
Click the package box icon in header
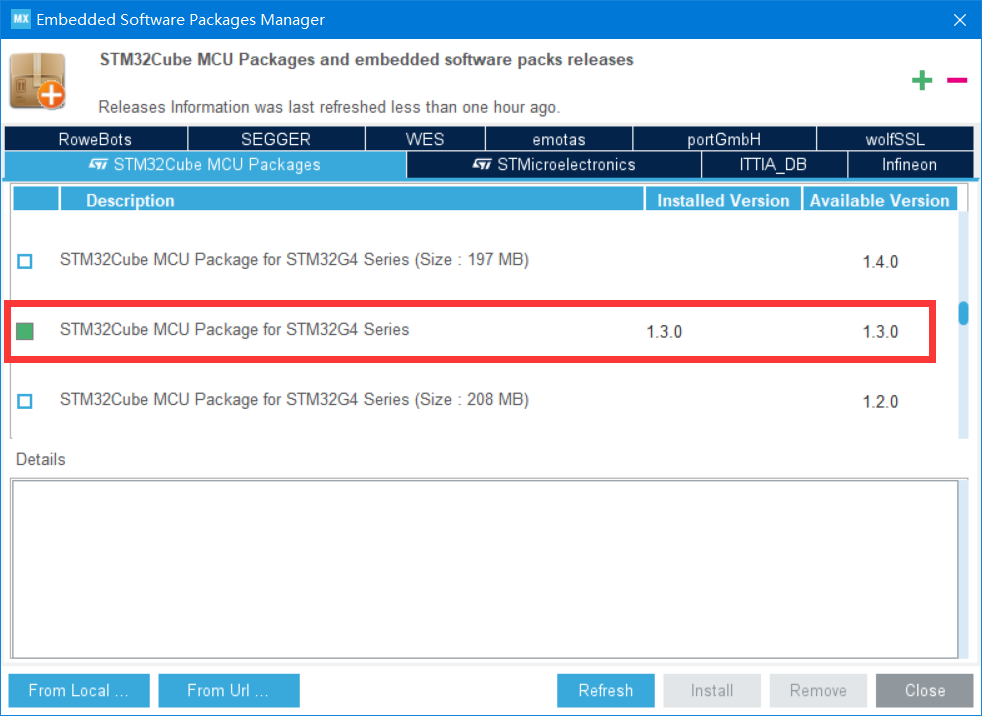tap(37, 82)
